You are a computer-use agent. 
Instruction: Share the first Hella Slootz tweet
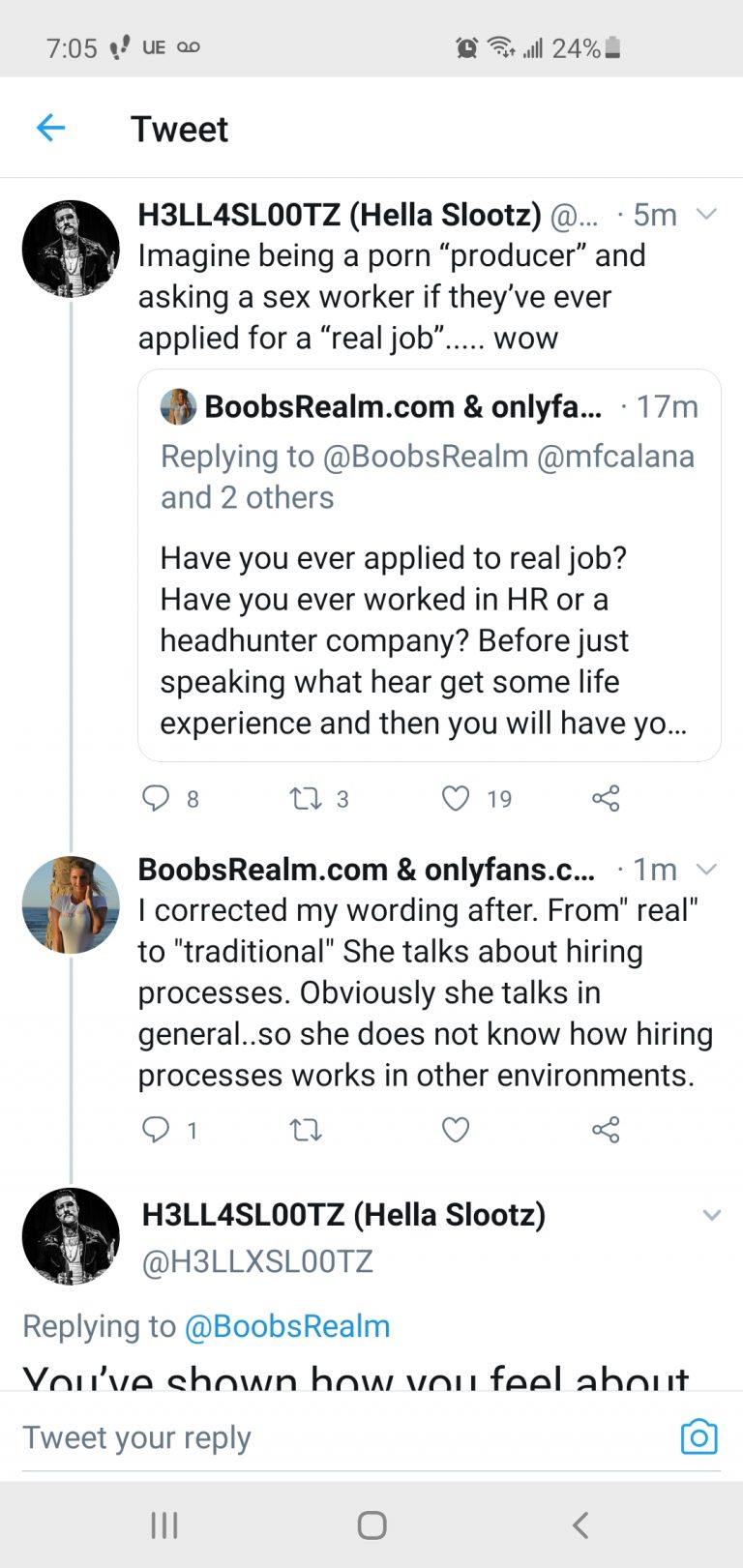coord(606,798)
